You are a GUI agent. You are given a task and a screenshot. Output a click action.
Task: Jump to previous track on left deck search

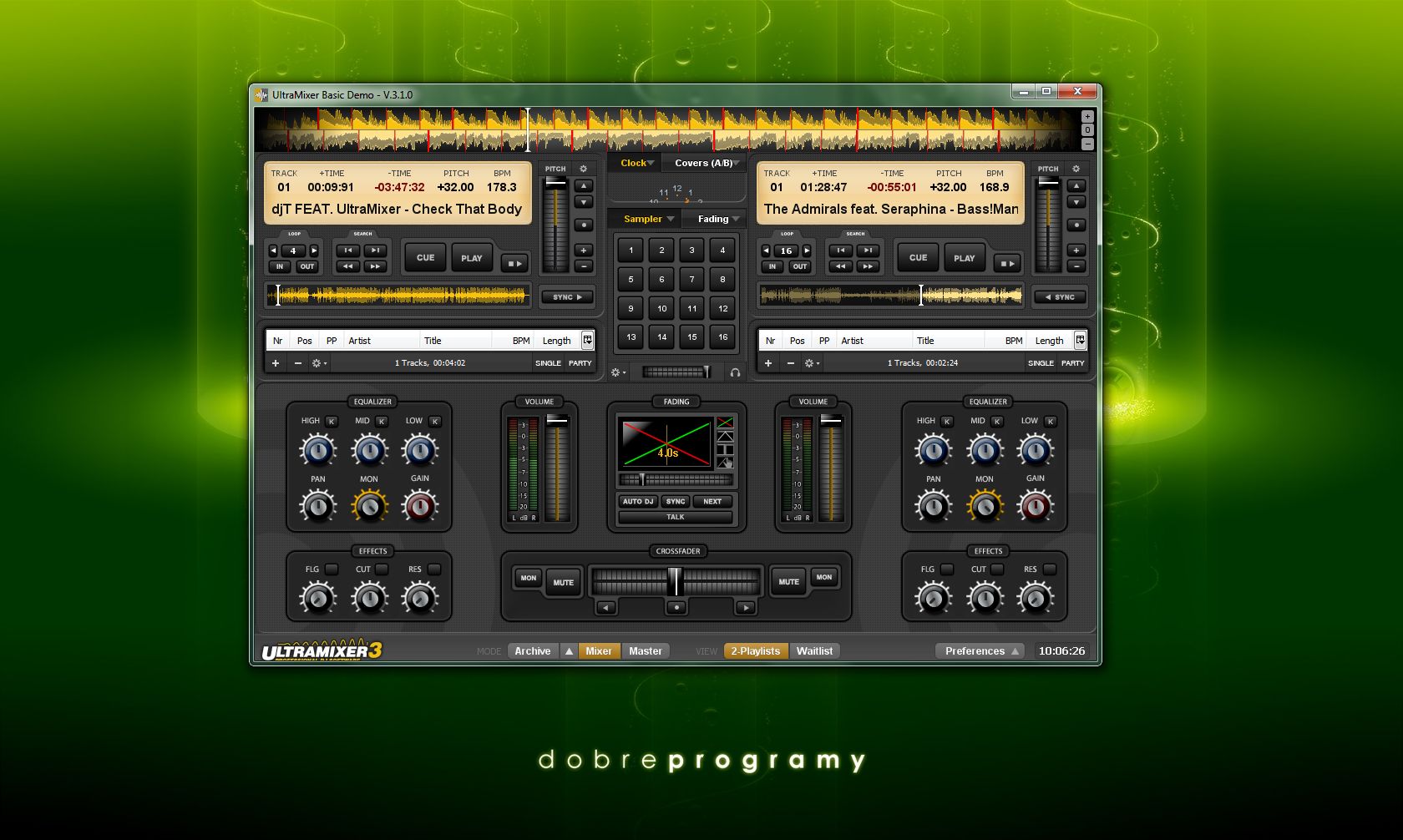[347, 250]
